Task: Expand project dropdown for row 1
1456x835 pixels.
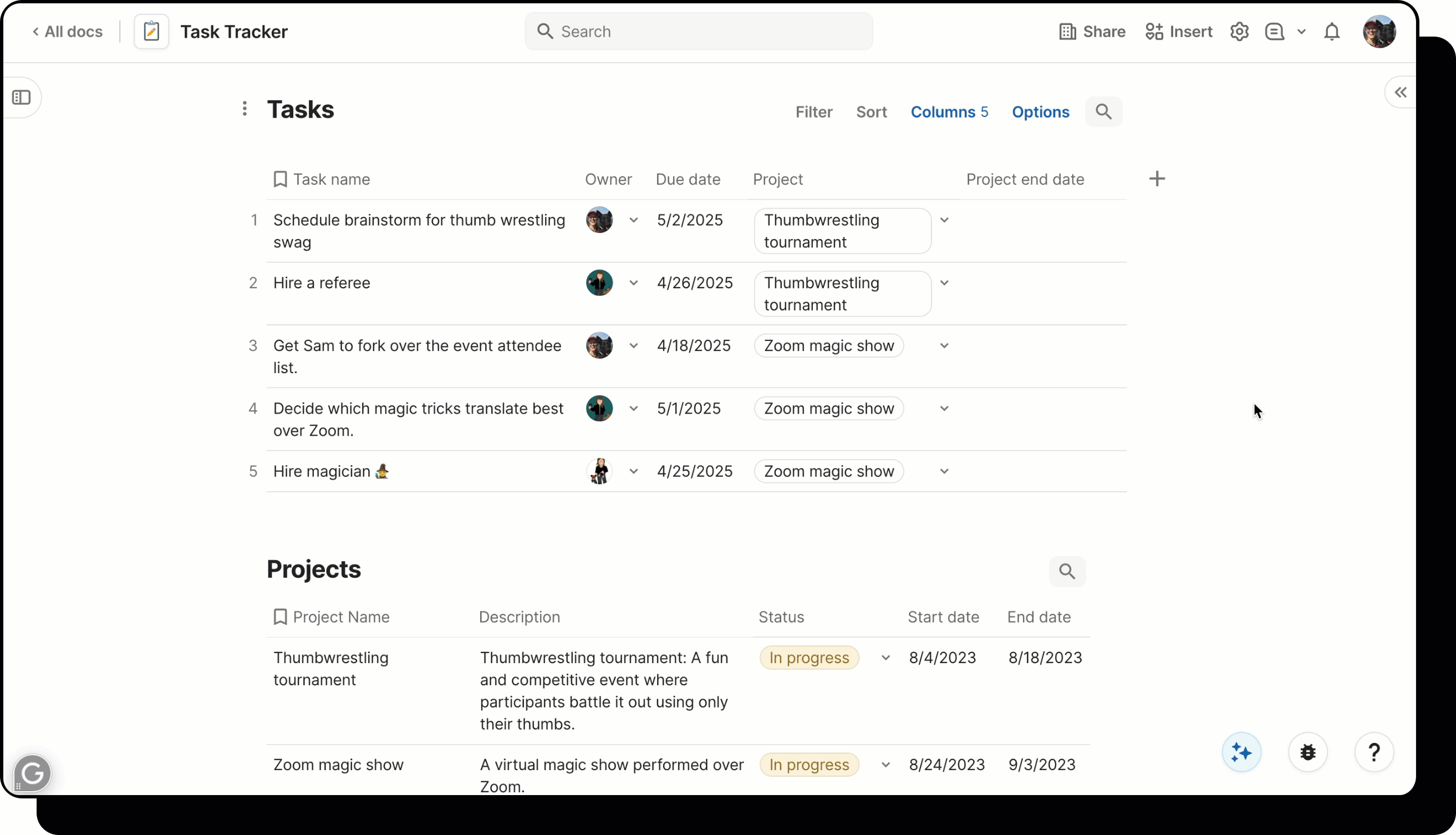Action: coord(944,220)
